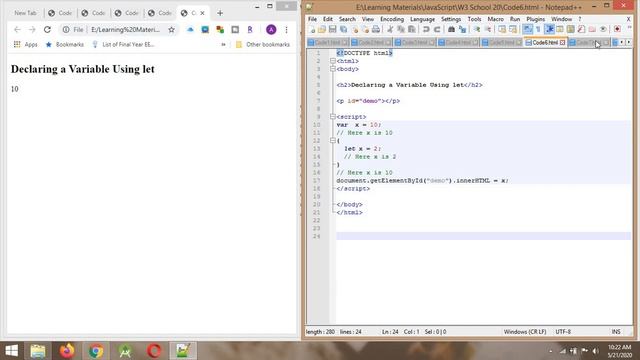
Task: Open the Chrome profile avatar
Action: [271, 29]
